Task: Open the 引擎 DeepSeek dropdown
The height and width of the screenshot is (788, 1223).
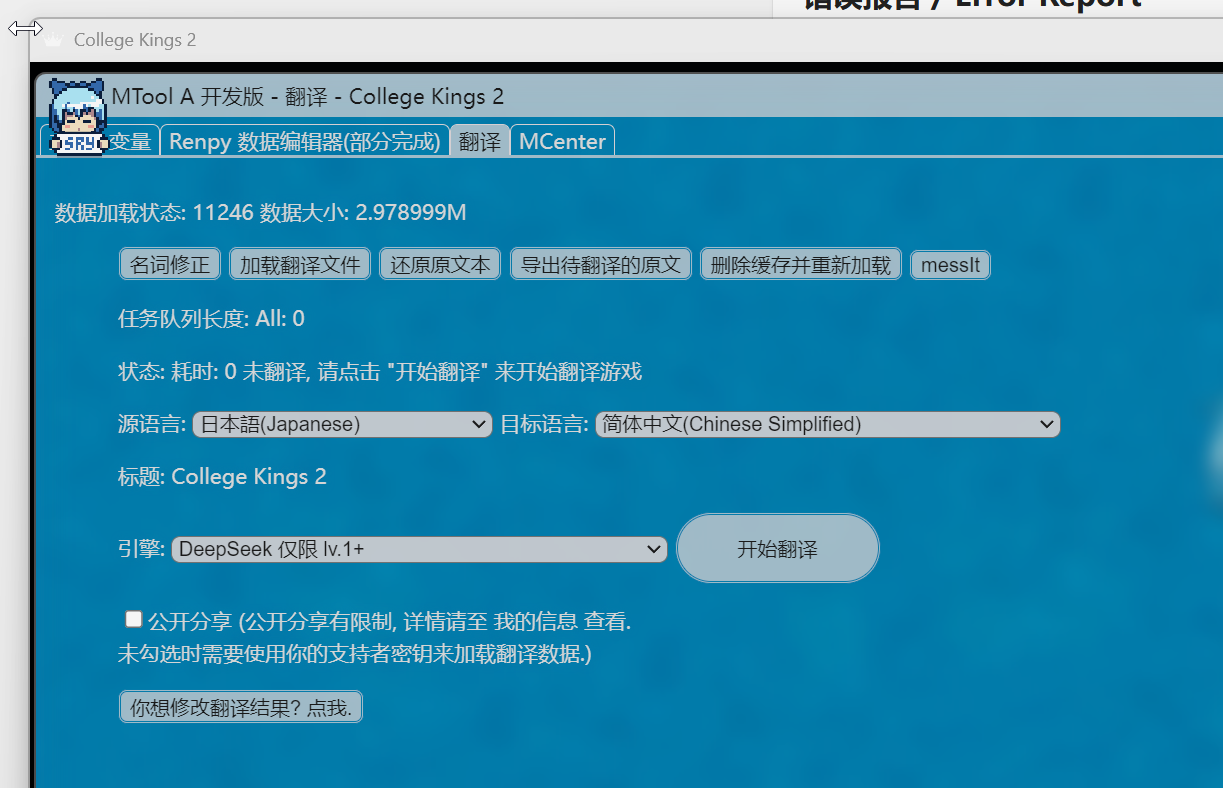Action: 419,549
